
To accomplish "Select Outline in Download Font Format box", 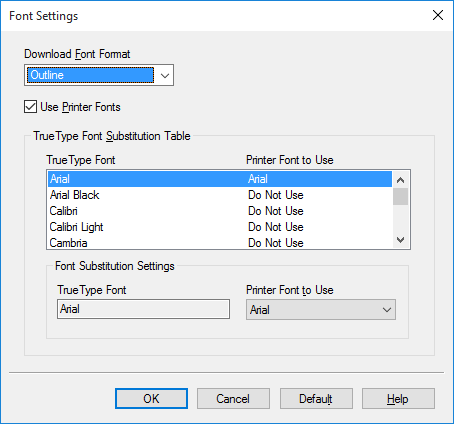I will click(x=90, y=75).
